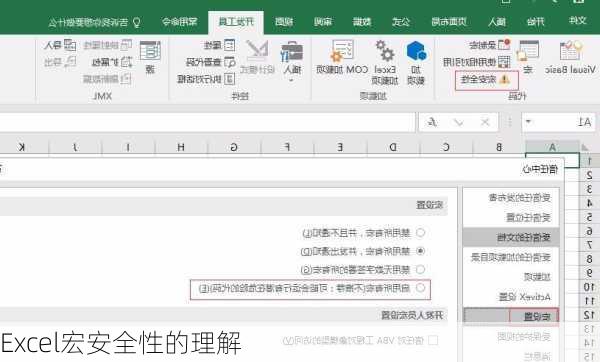Click XML 导入 (Import)

pyautogui.click(x=60, y=45)
